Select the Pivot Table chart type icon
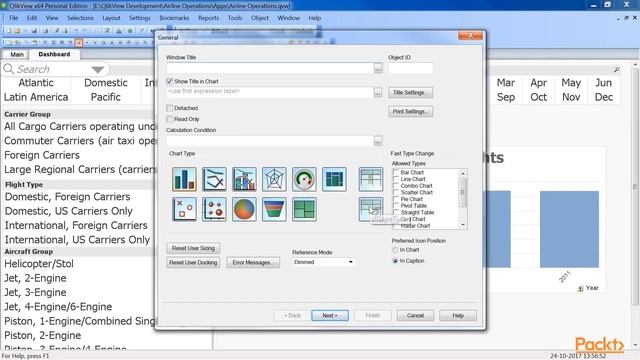The width and height of the screenshot is (640, 360). (371, 179)
